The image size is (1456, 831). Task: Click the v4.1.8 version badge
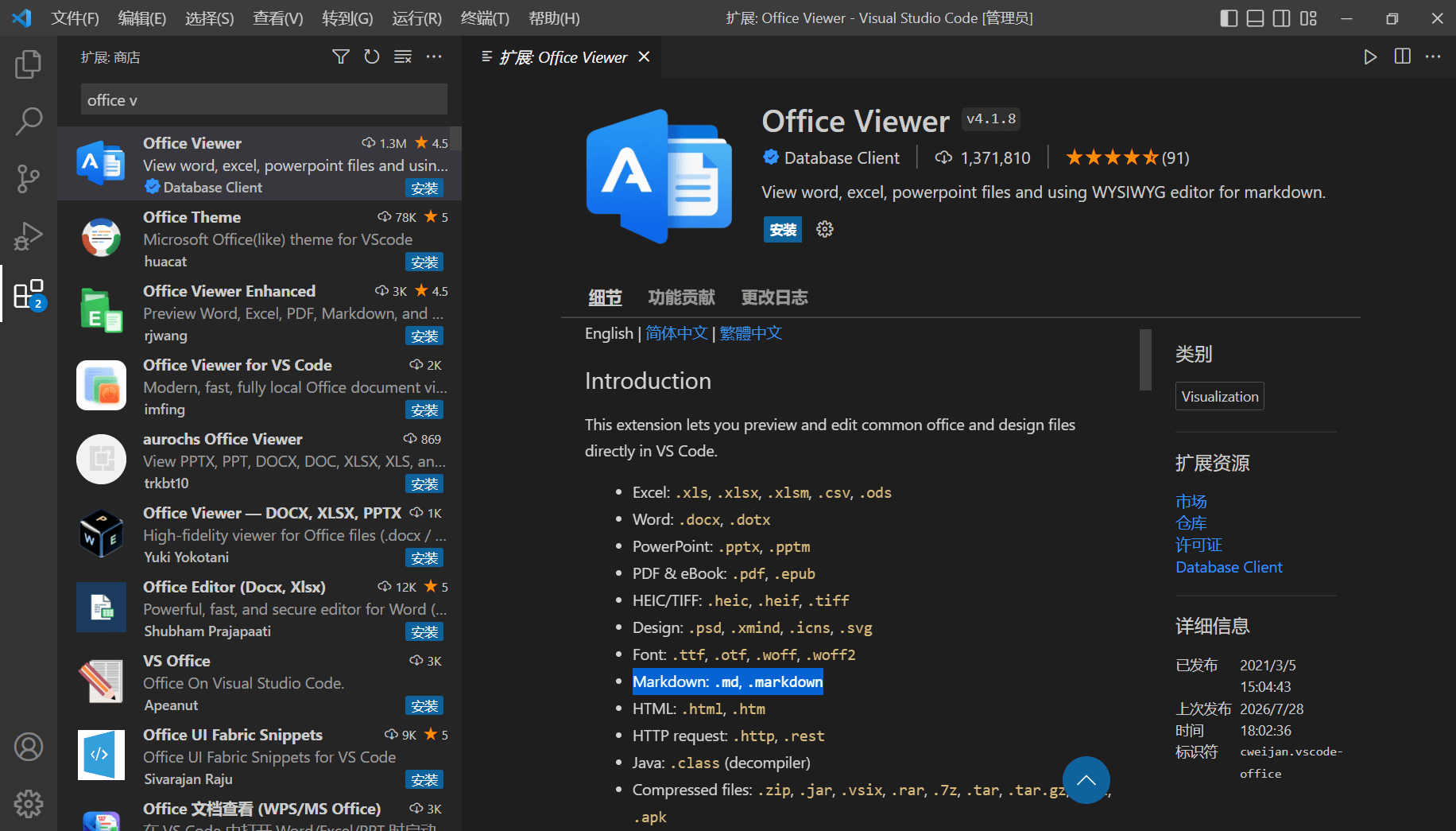click(x=991, y=118)
